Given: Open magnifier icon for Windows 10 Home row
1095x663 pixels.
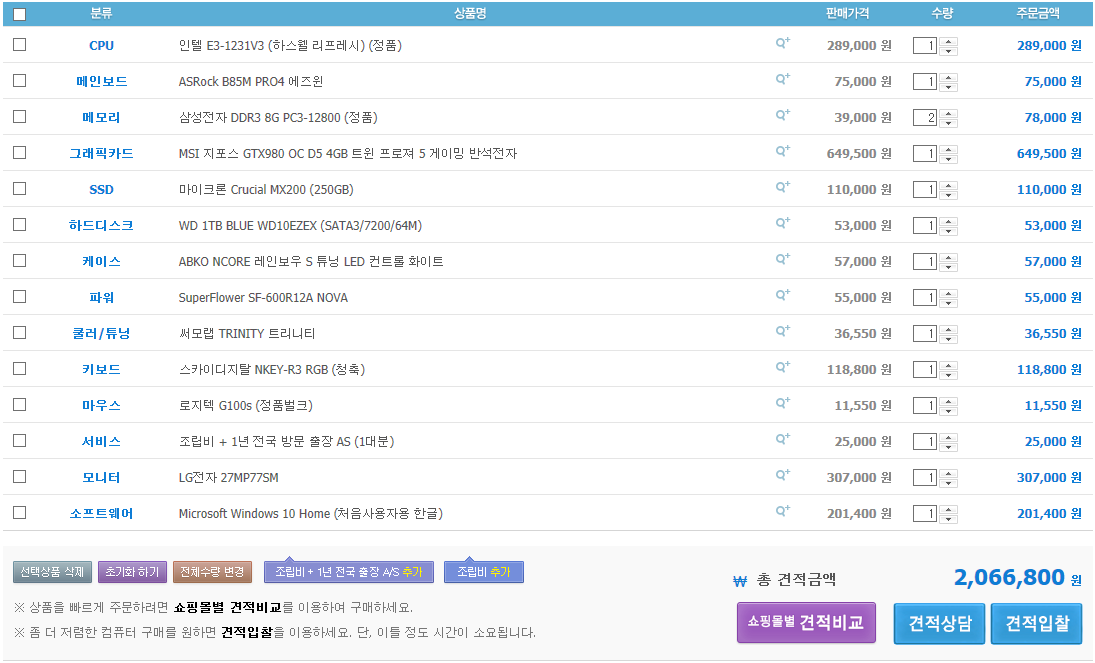Looking at the screenshot, I should click(x=783, y=511).
